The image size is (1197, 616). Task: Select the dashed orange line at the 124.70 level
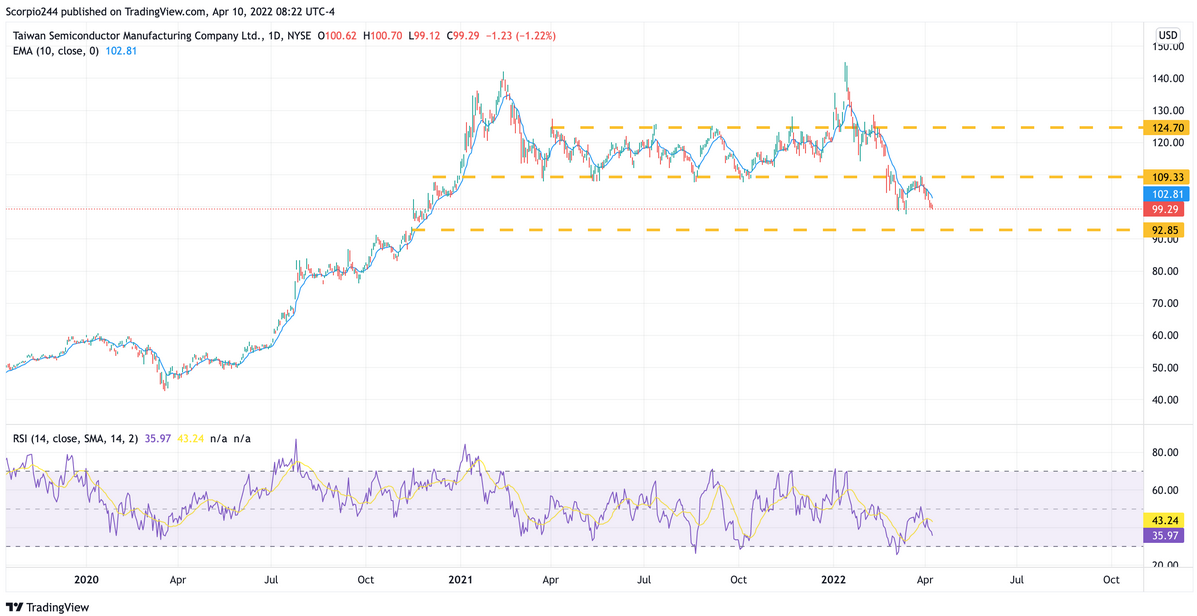(x=846, y=127)
